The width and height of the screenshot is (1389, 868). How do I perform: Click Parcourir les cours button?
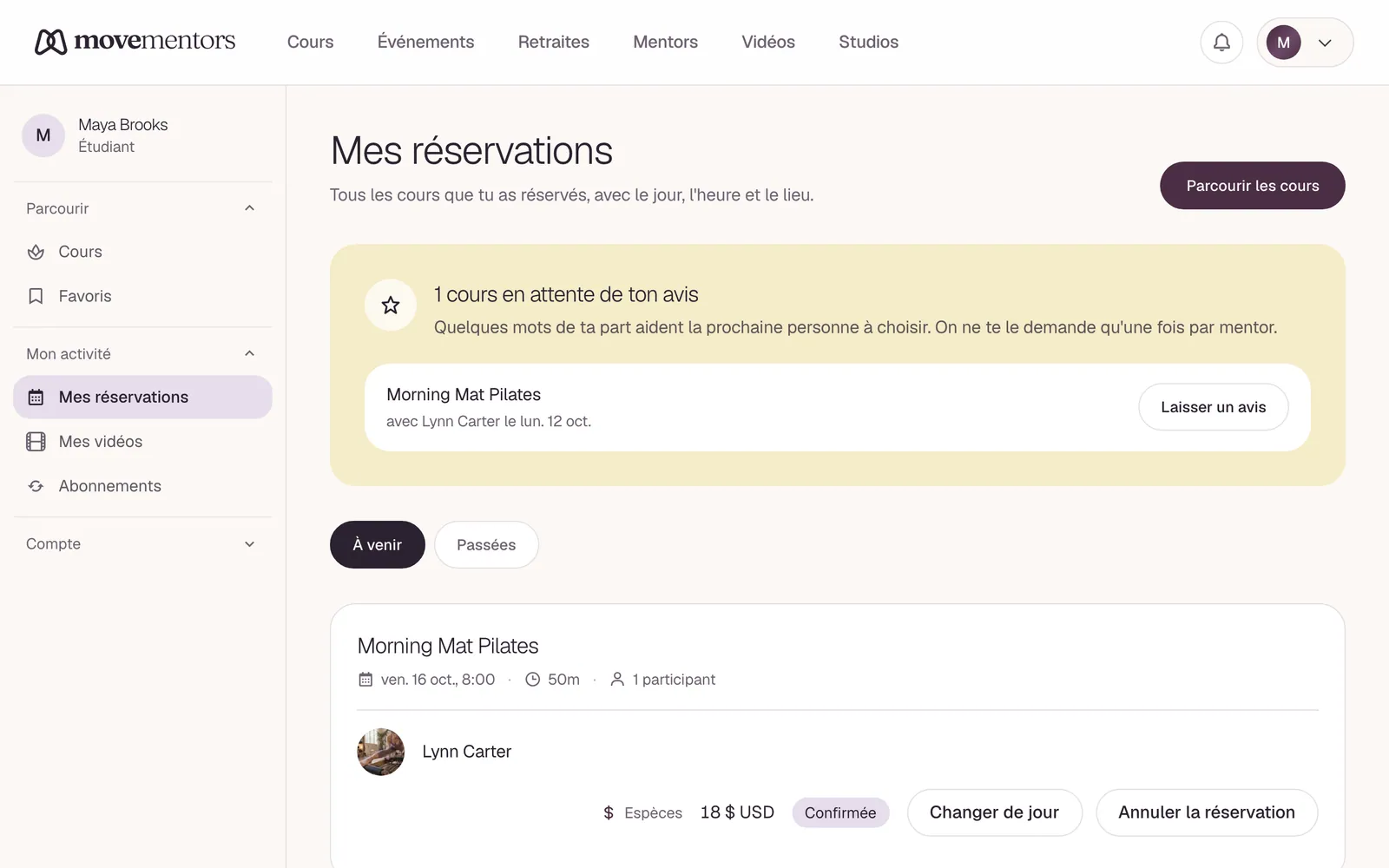[x=1253, y=186]
